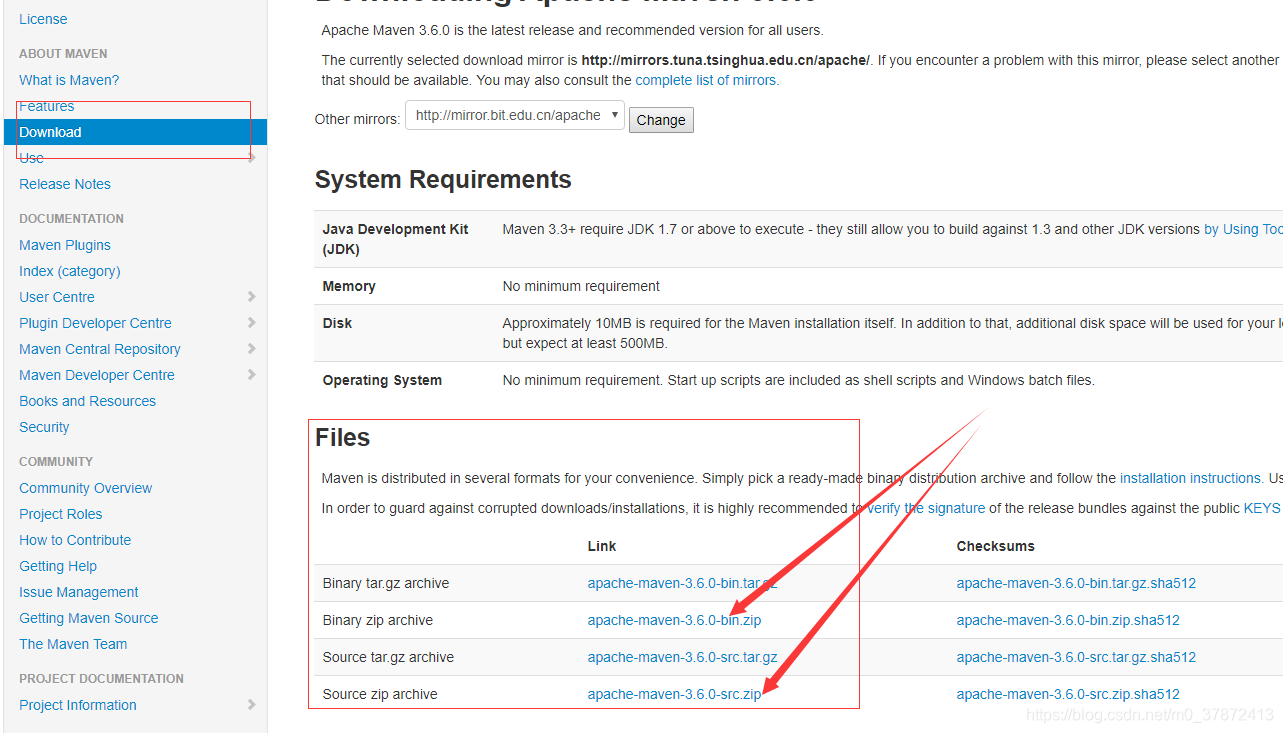Download apache-maven-3.6.0-src.zip
Screen dimensions: 1283x733
point(674,694)
